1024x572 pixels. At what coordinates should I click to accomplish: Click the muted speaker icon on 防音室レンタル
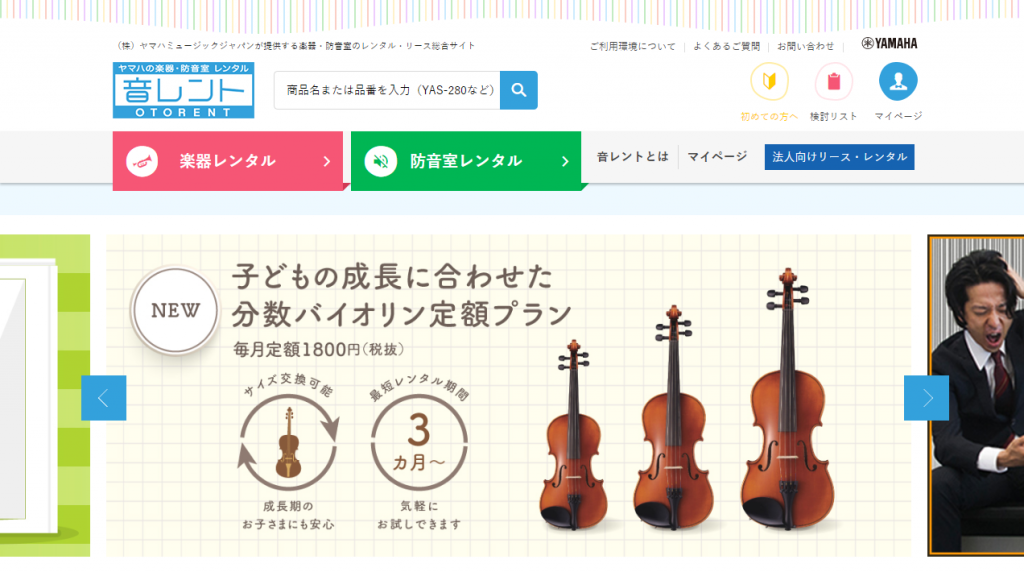click(381, 161)
